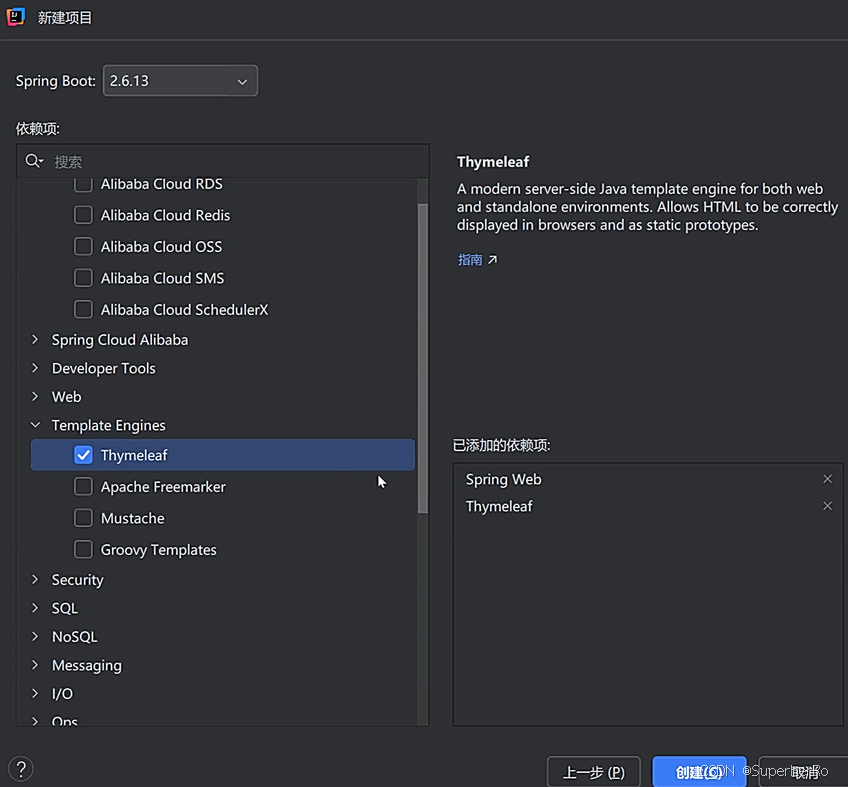Open the Spring Boot version dropdown

click(180, 81)
